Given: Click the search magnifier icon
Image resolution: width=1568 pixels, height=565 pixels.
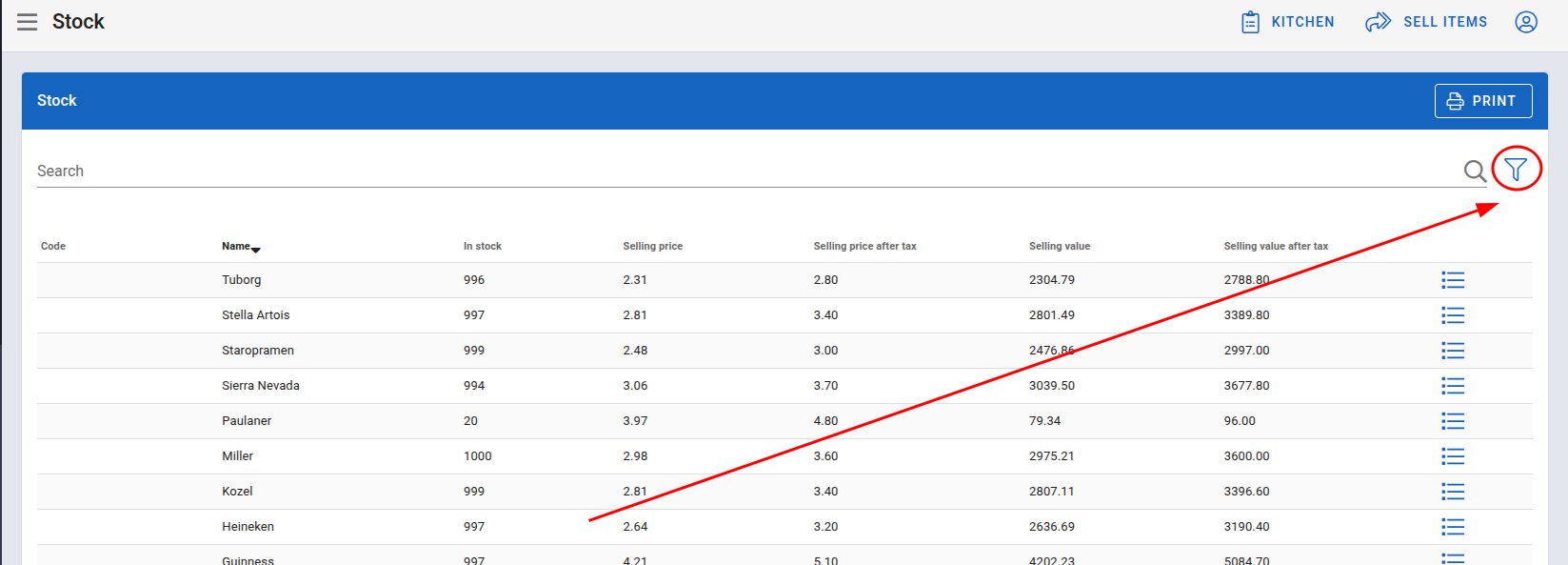Looking at the screenshot, I should (1475, 171).
